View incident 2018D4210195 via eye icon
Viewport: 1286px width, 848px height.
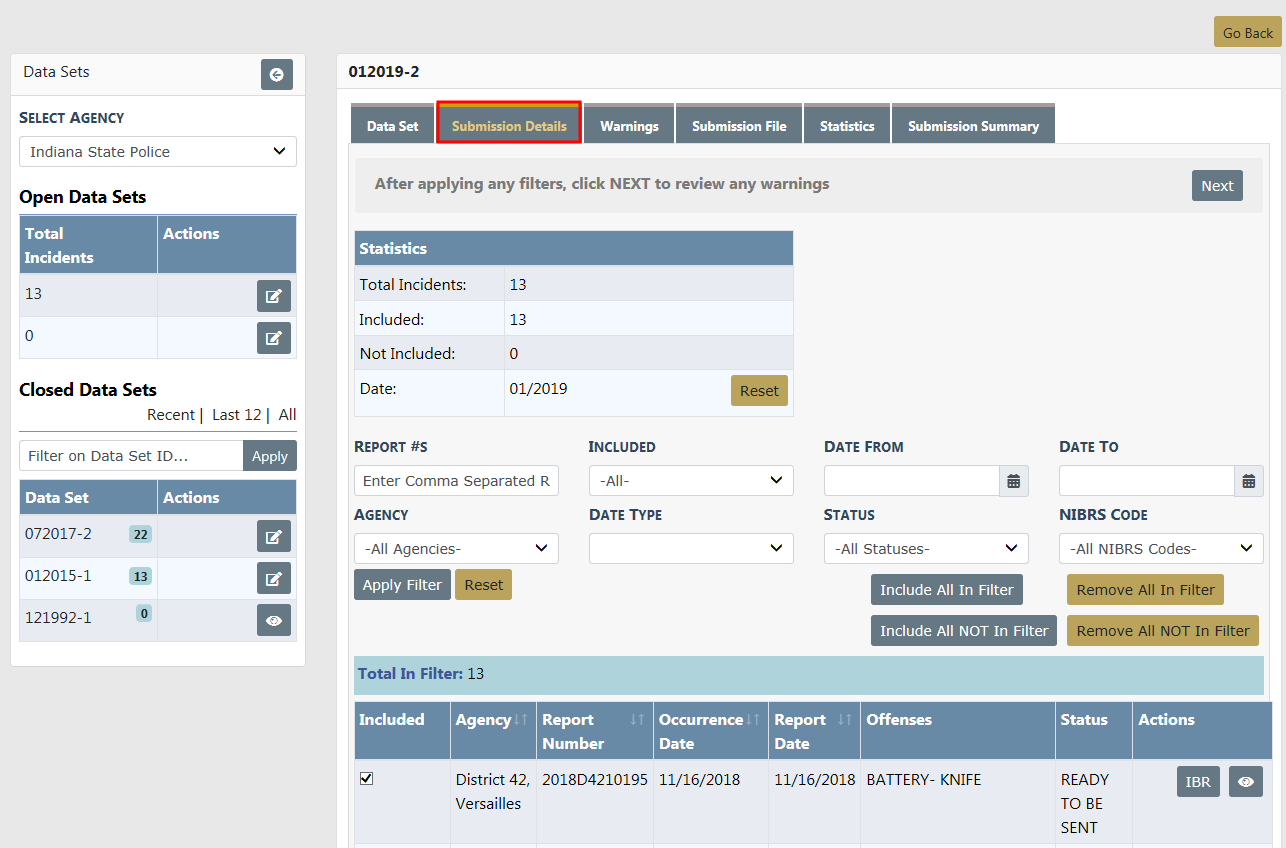click(1245, 782)
